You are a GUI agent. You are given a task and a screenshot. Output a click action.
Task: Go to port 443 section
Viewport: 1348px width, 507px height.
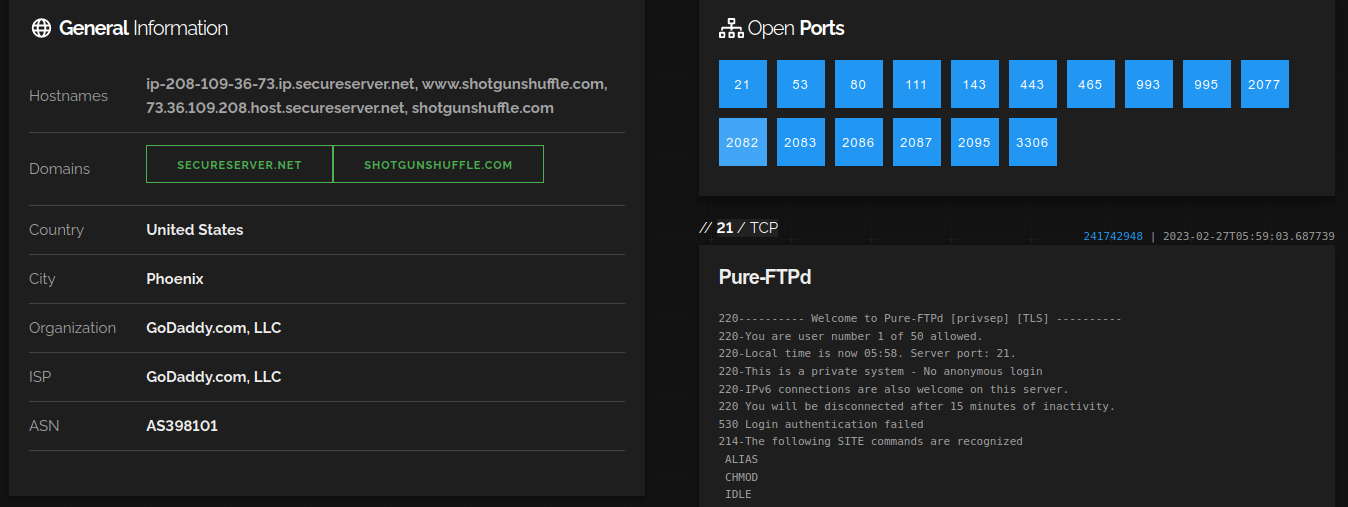click(1032, 84)
